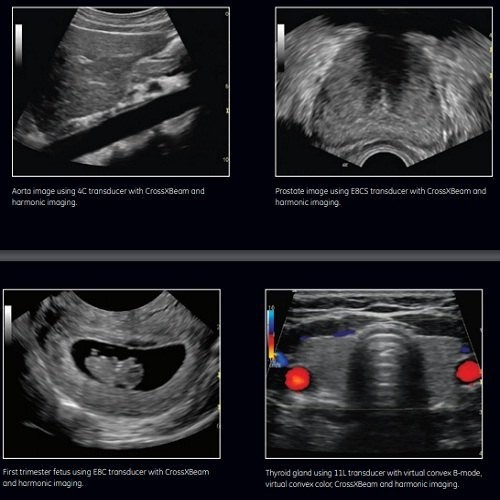This screenshot has height=500, width=500.
Task: Open the Aorta ultrasound image
Action: (x=121, y=92)
